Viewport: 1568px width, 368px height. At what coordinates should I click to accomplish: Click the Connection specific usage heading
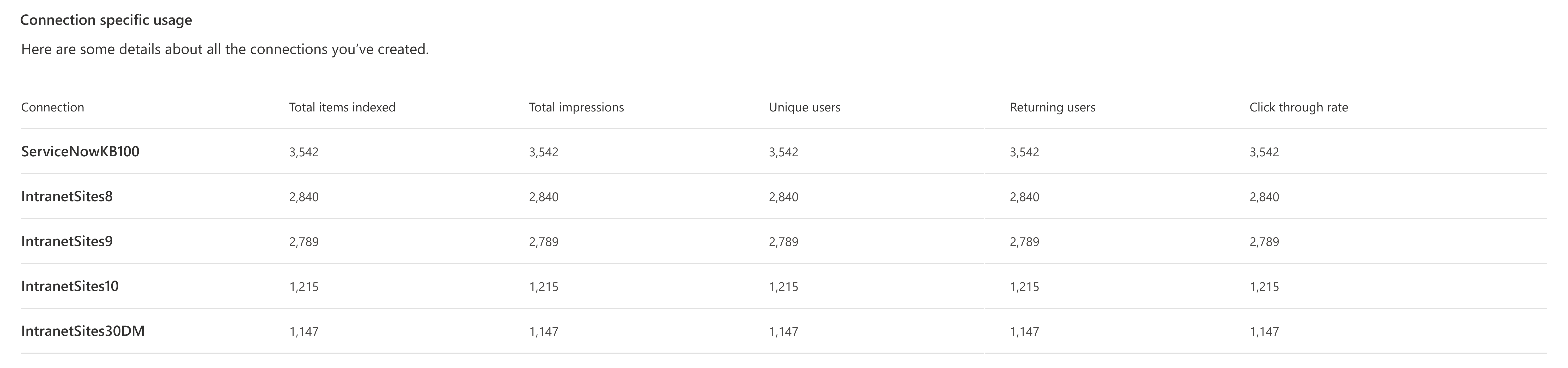click(x=106, y=20)
